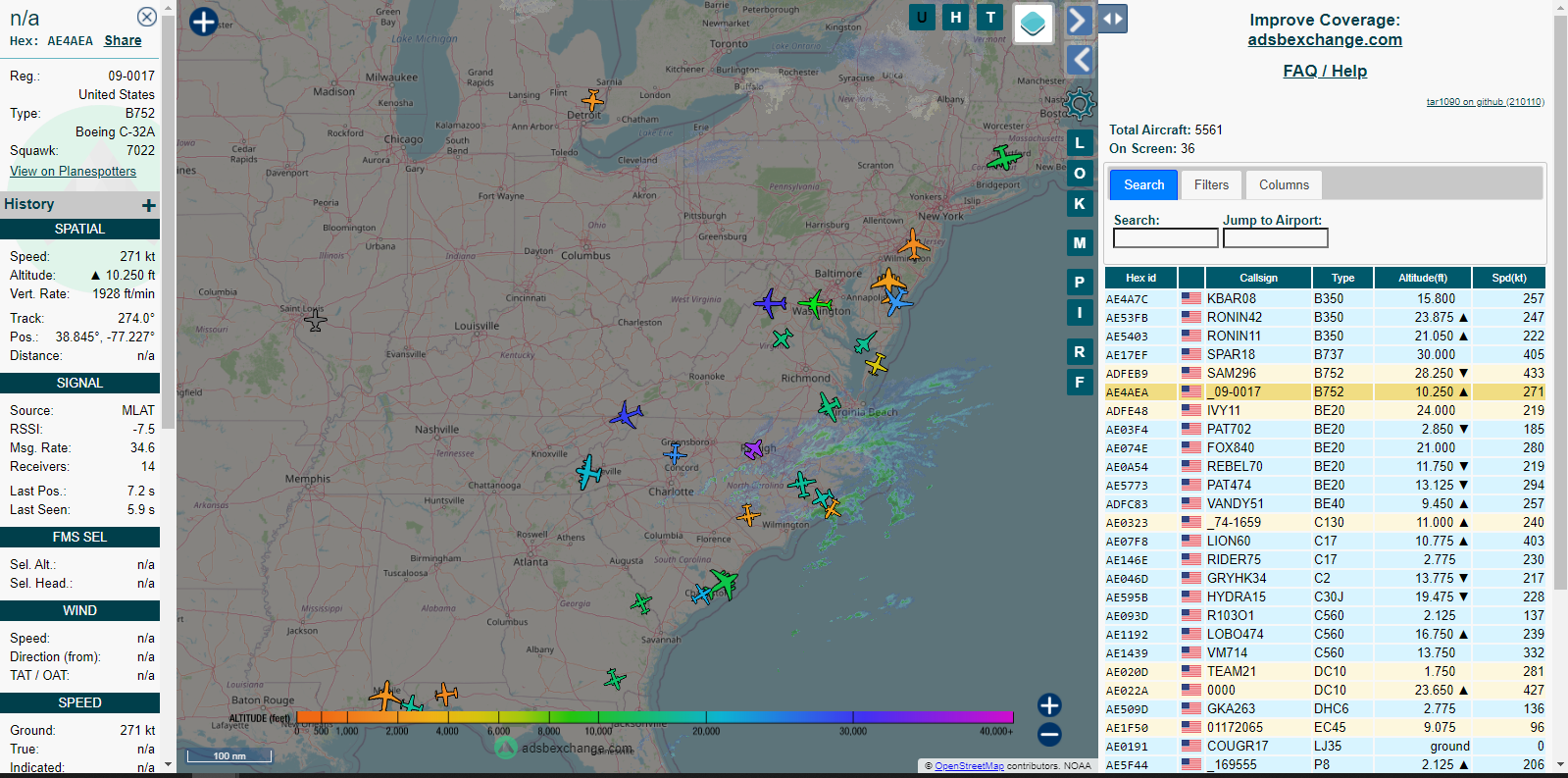
Task: Sort table by Hex id column
Action: (1140, 278)
